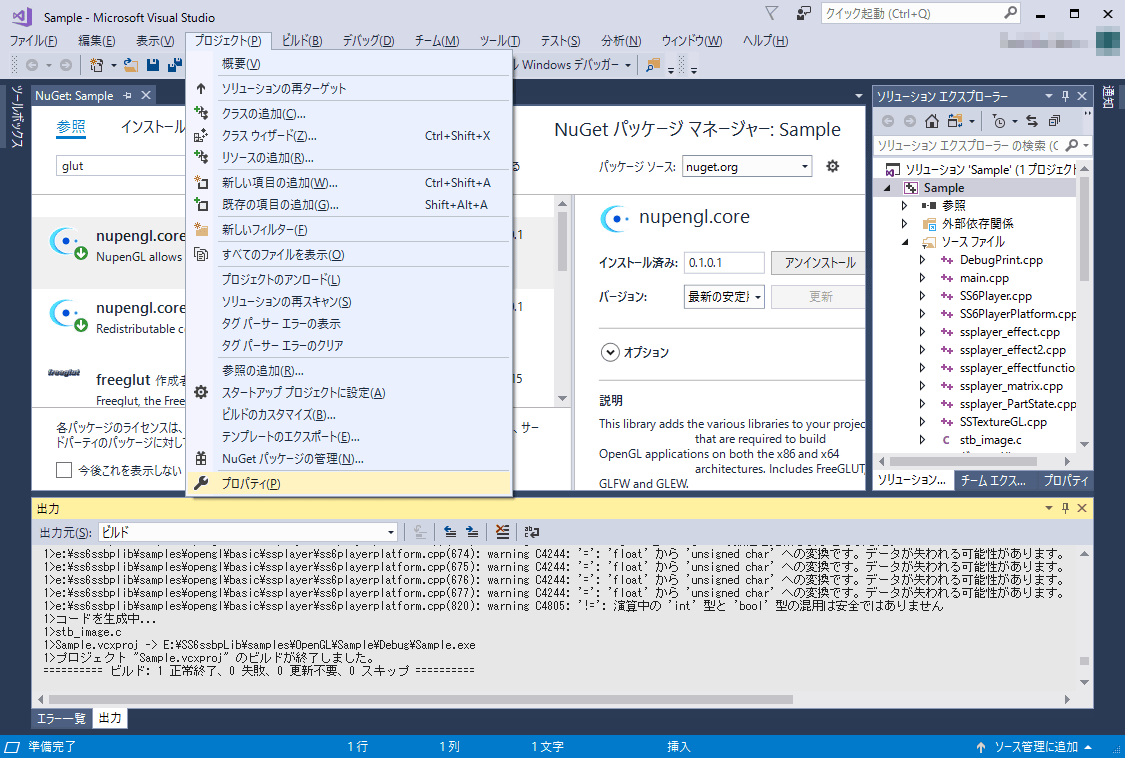Expand the 参照 node in Solution Explorer
Viewport: 1125px width, 758px height.
(905, 205)
